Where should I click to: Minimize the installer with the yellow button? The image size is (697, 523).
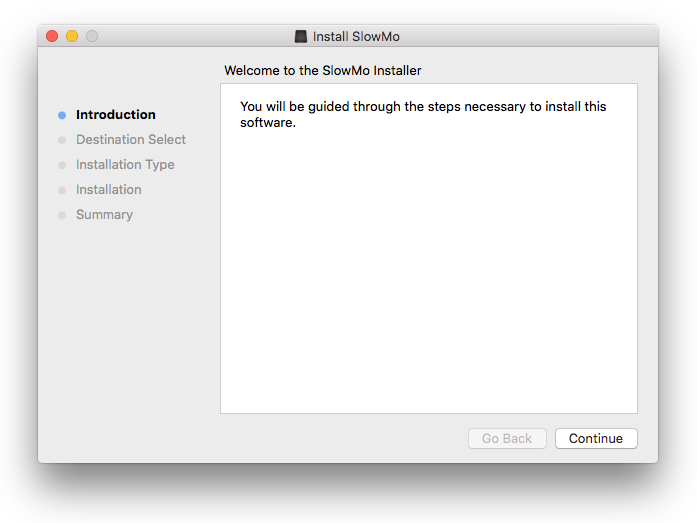[72, 37]
